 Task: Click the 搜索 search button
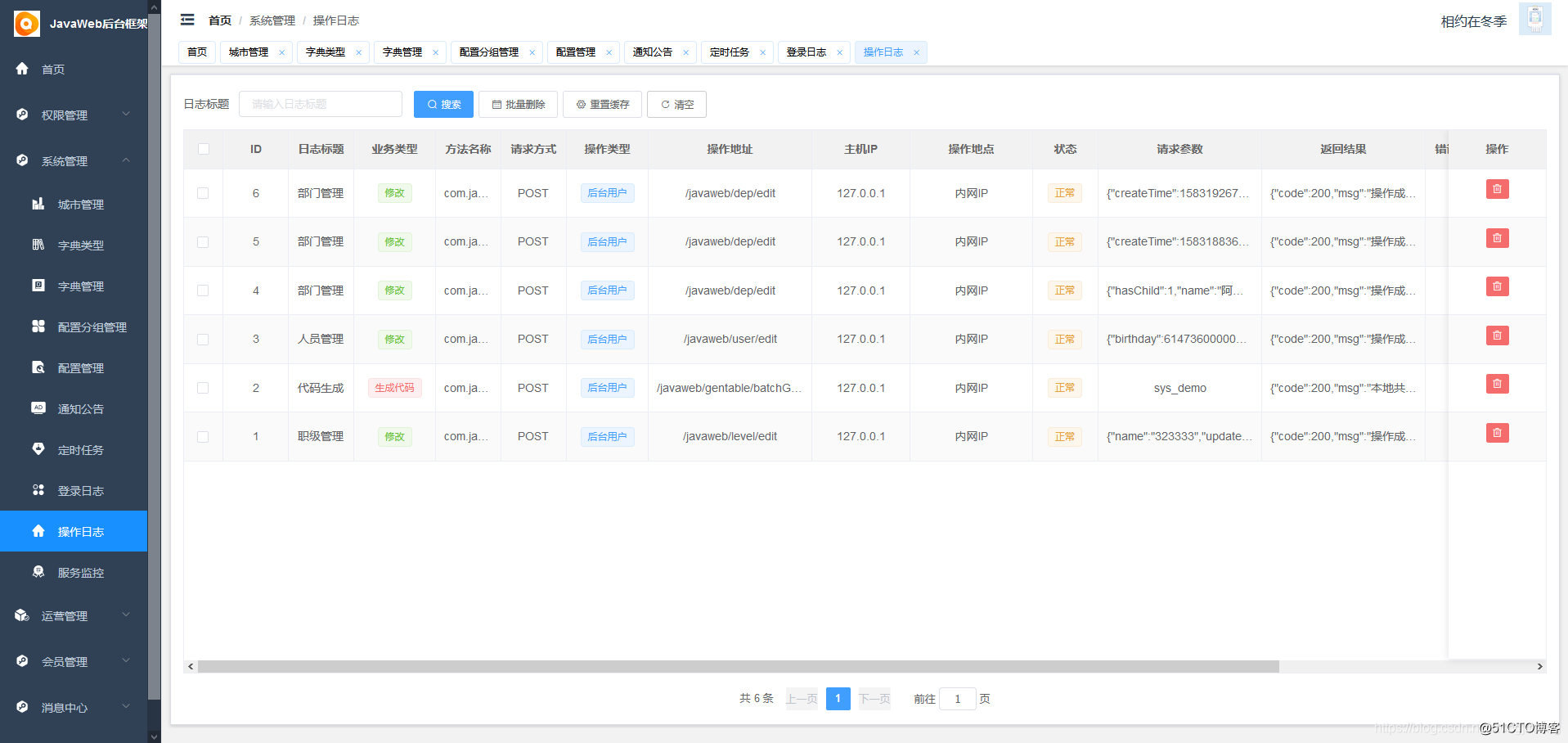click(x=443, y=104)
